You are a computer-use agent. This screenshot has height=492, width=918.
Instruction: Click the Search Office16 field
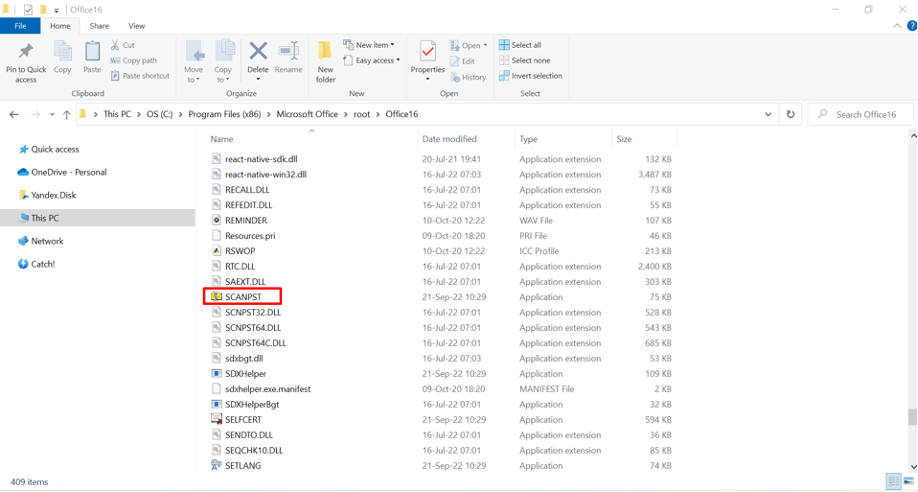pyautogui.click(x=861, y=114)
